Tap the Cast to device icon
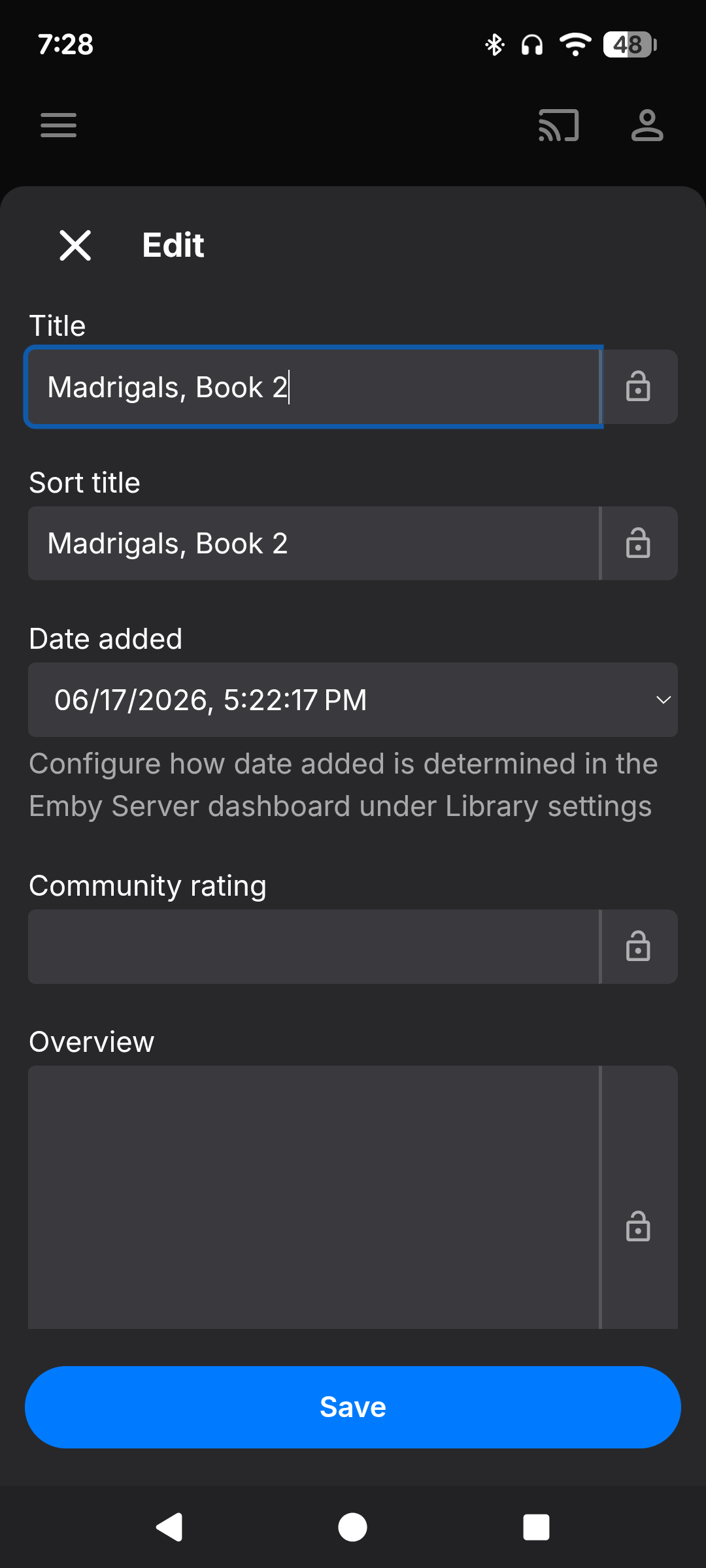Screen dimensions: 706x1568 click(x=558, y=125)
